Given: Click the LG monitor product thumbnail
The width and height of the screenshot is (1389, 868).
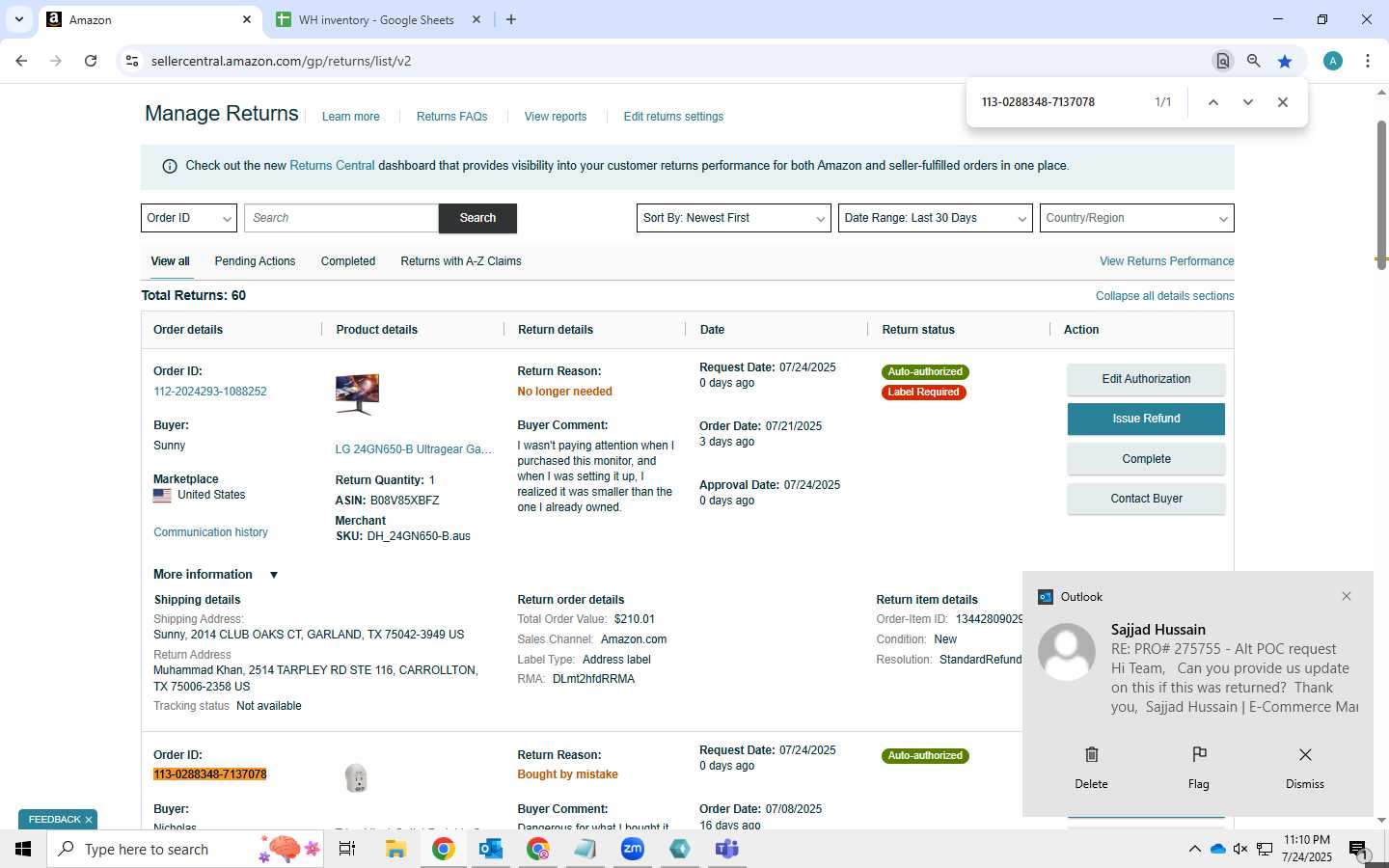Looking at the screenshot, I should coord(357,394).
